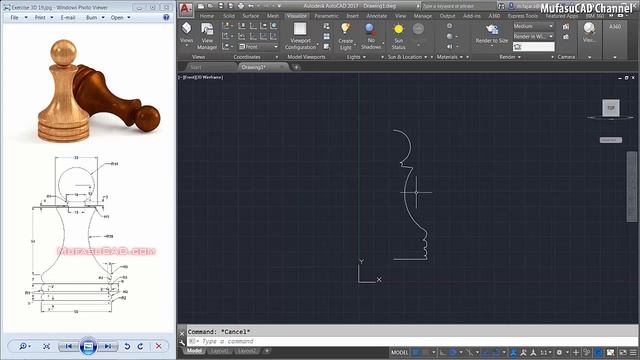
Task: Open the Solid ribbon tab
Action: tap(229, 16)
